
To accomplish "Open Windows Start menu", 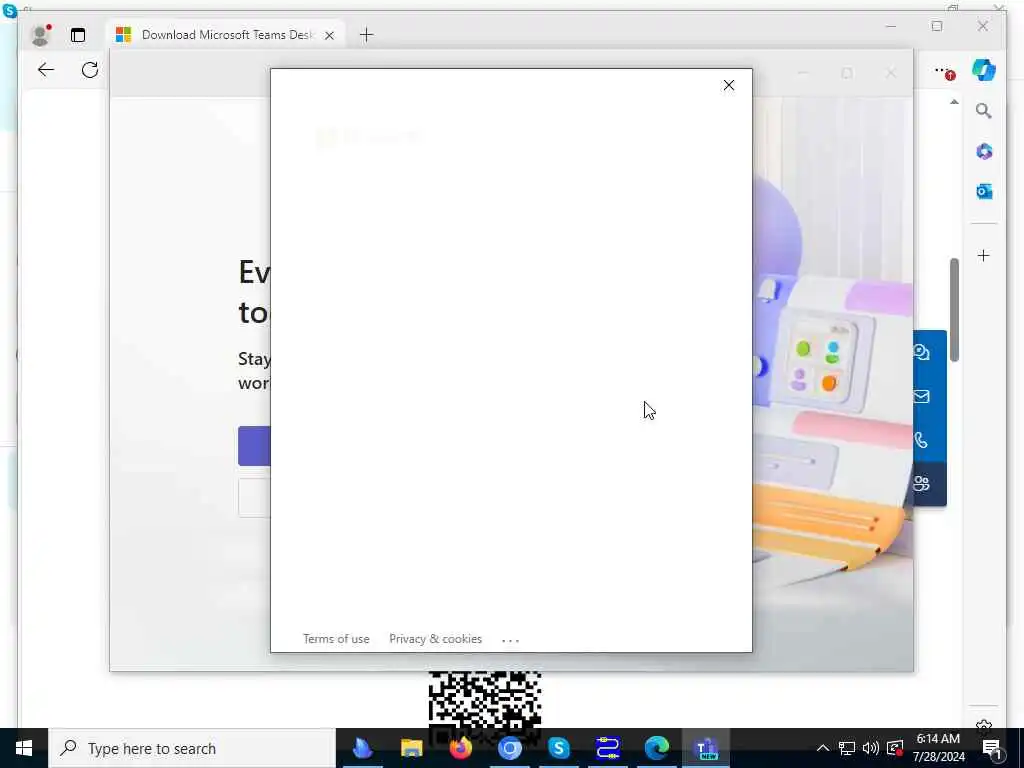I will tap(24, 748).
